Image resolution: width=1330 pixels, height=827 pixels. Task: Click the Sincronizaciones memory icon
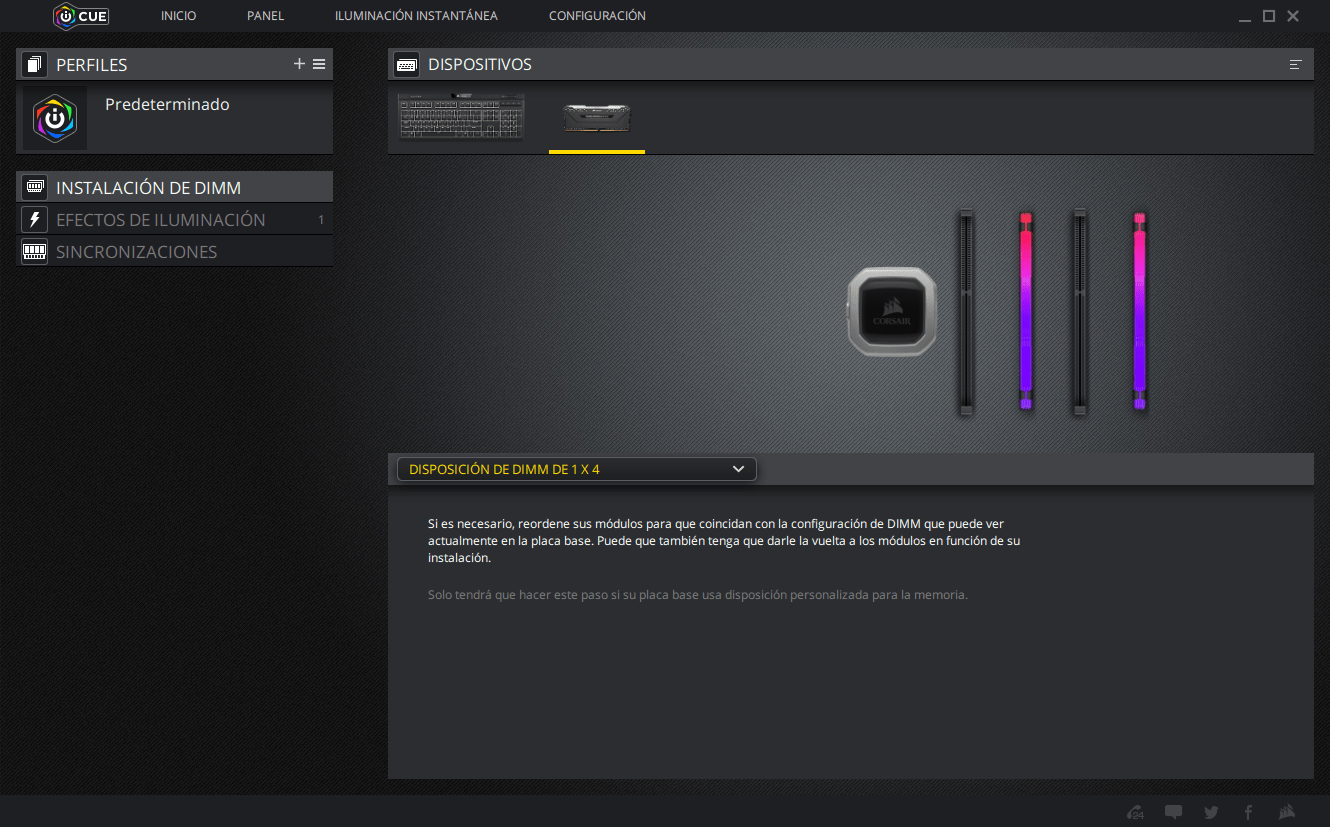coord(35,252)
